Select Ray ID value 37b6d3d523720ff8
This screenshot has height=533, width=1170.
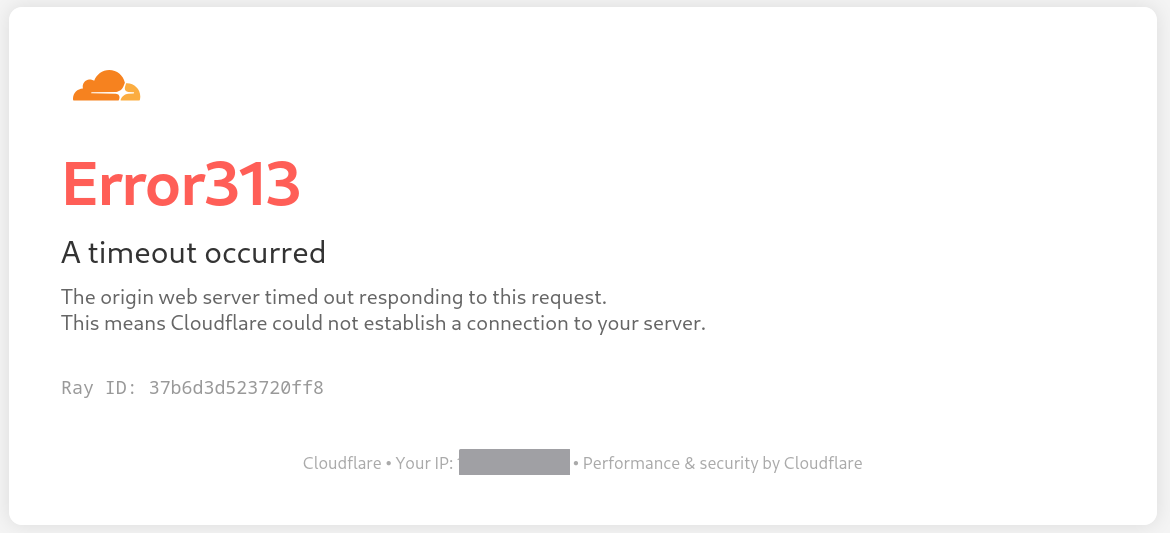click(x=236, y=388)
